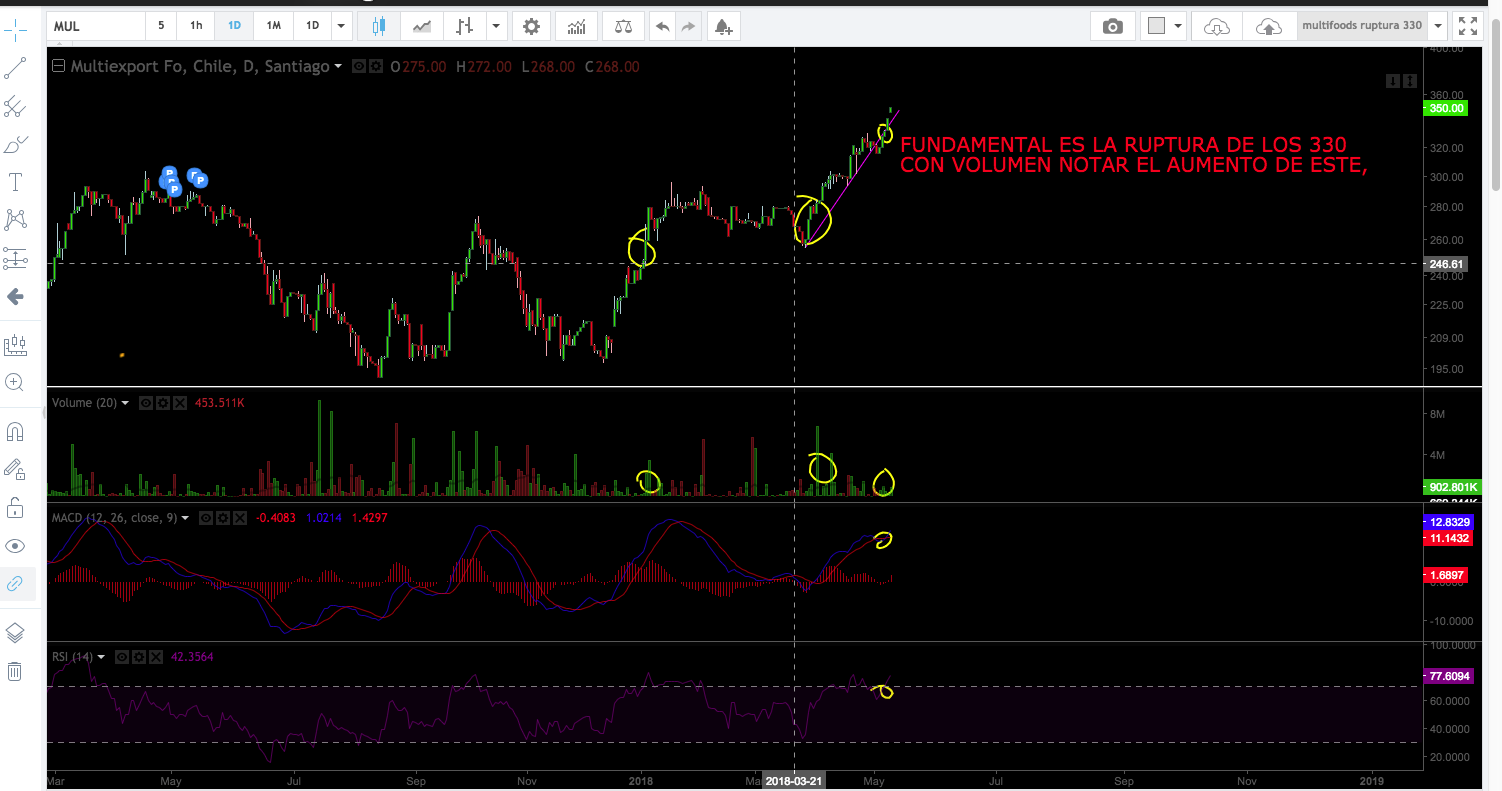Switch to the 5 minute interval

[x=161, y=26]
